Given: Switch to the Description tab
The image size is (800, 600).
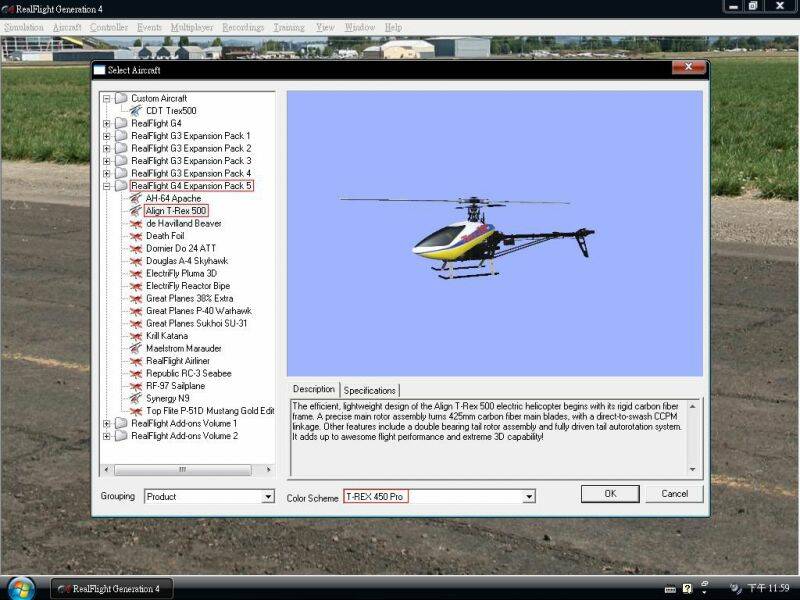Looking at the screenshot, I should [x=314, y=389].
